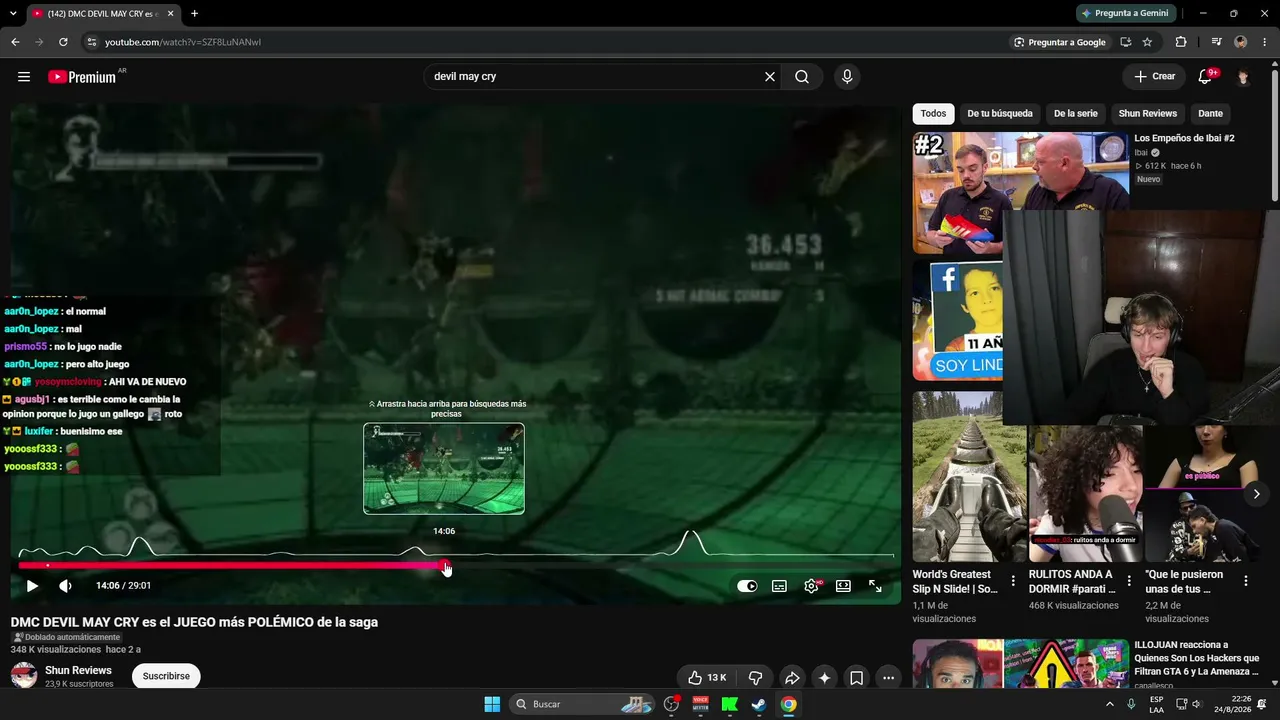Screen dimensions: 1280x720
Task: Open Shun Reviews channel name link
Action: [78, 670]
